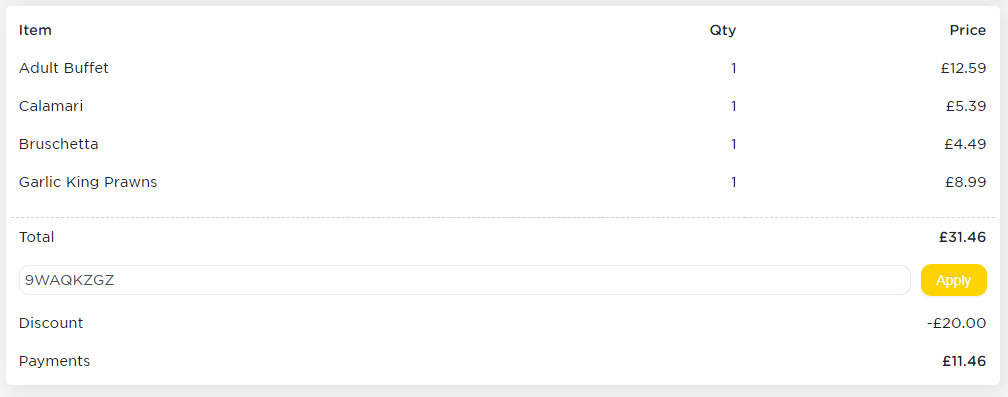
Task: Click the Price column header
Action: pos(968,30)
